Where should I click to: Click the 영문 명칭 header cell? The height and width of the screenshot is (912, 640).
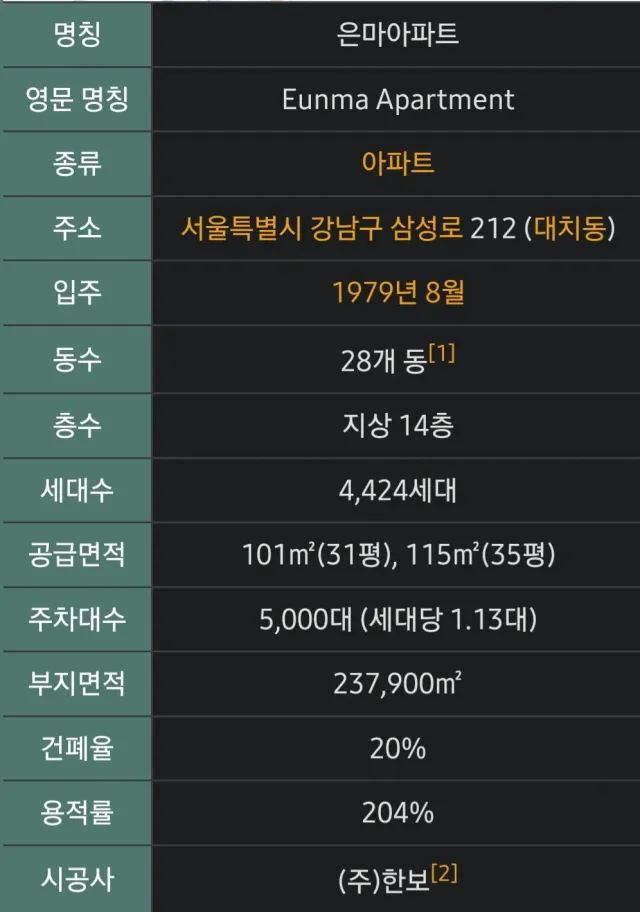pyautogui.click(x=77, y=99)
